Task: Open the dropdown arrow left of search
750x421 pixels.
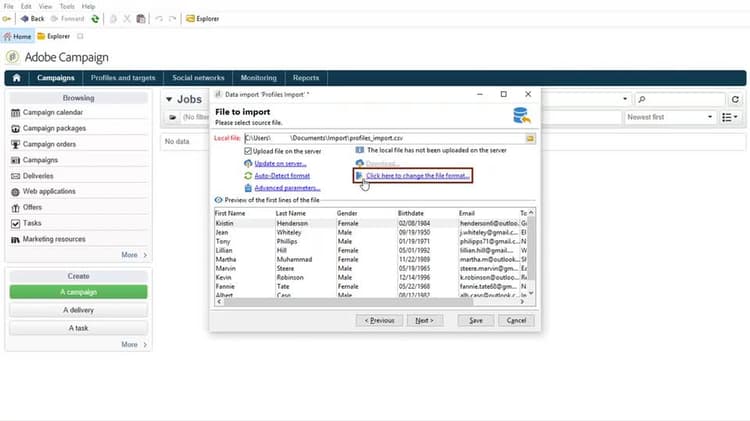Action: tap(625, 99)
